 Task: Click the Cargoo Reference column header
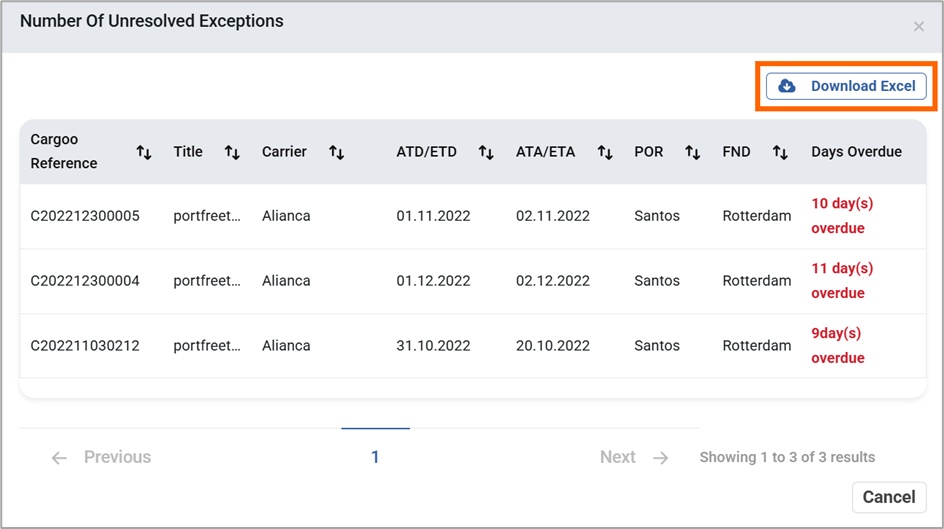coord(64,152)
